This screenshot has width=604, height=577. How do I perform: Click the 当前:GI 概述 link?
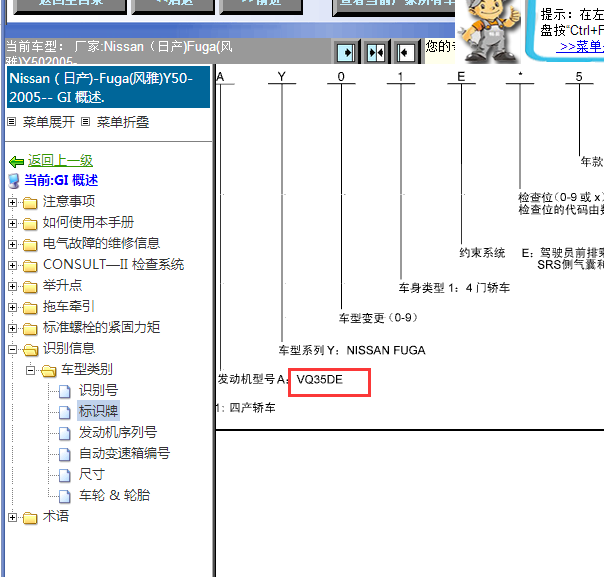coord(61,180)
